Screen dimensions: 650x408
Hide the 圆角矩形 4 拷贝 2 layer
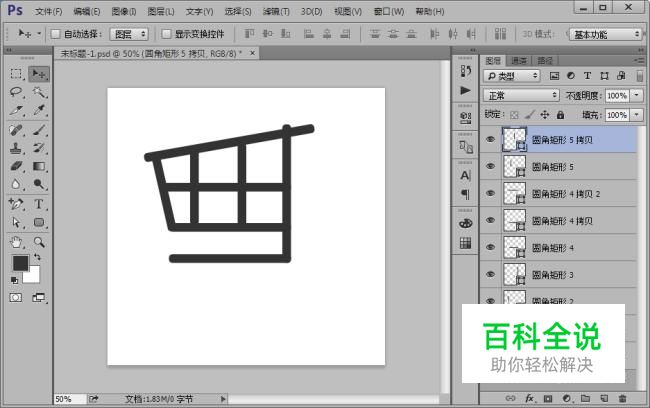point(490,193)
